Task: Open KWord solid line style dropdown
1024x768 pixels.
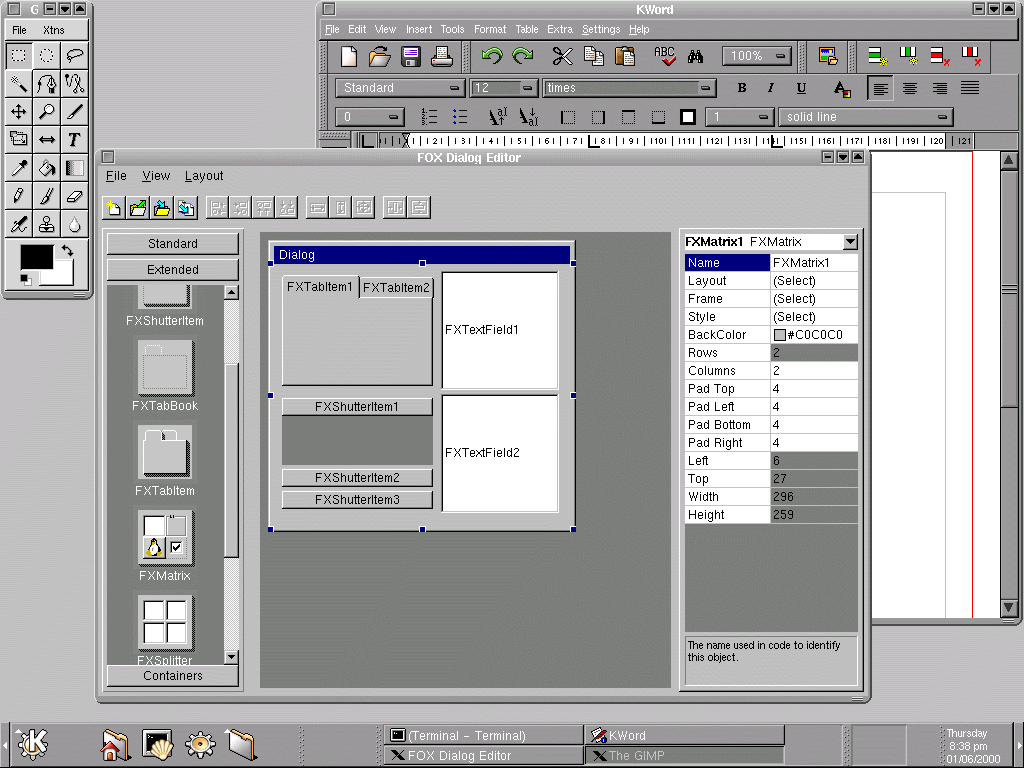Action: [x=865, y=117]
